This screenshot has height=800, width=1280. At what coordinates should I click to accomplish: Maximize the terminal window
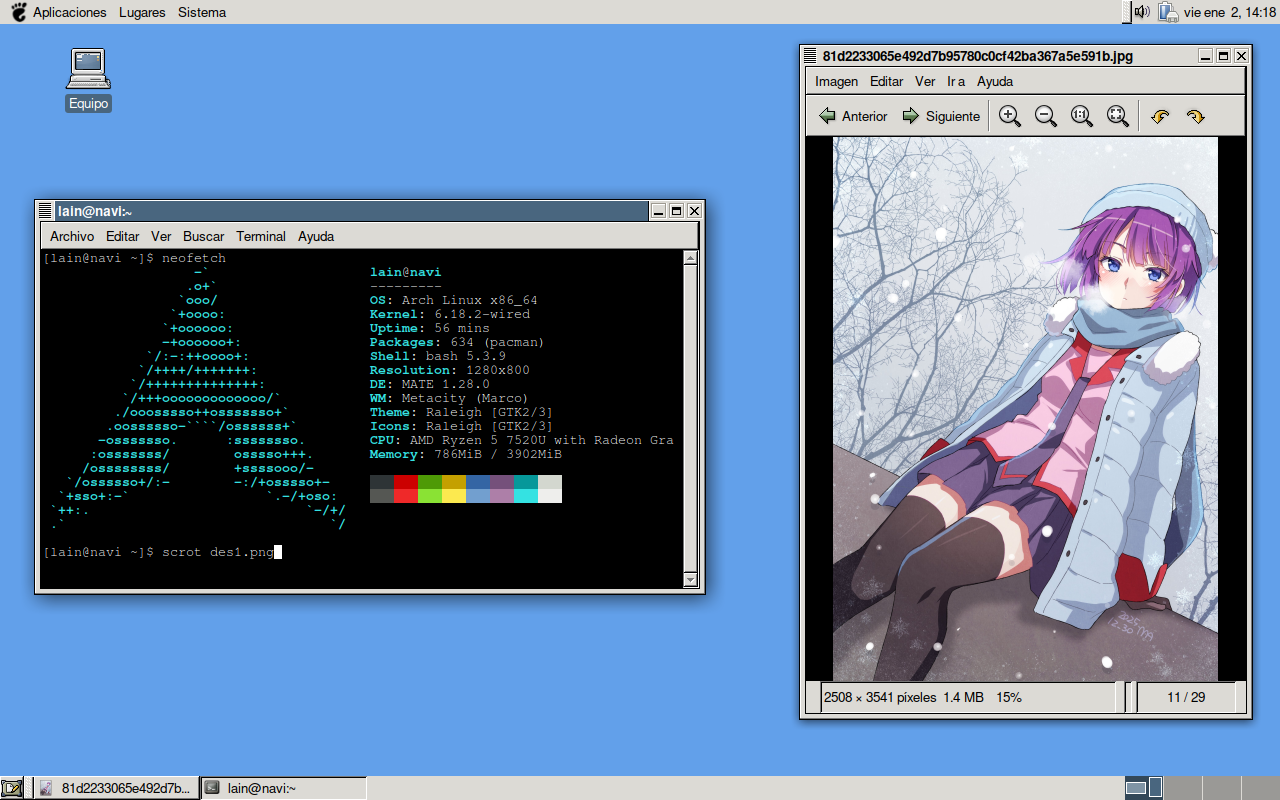(x=676, y=211)
